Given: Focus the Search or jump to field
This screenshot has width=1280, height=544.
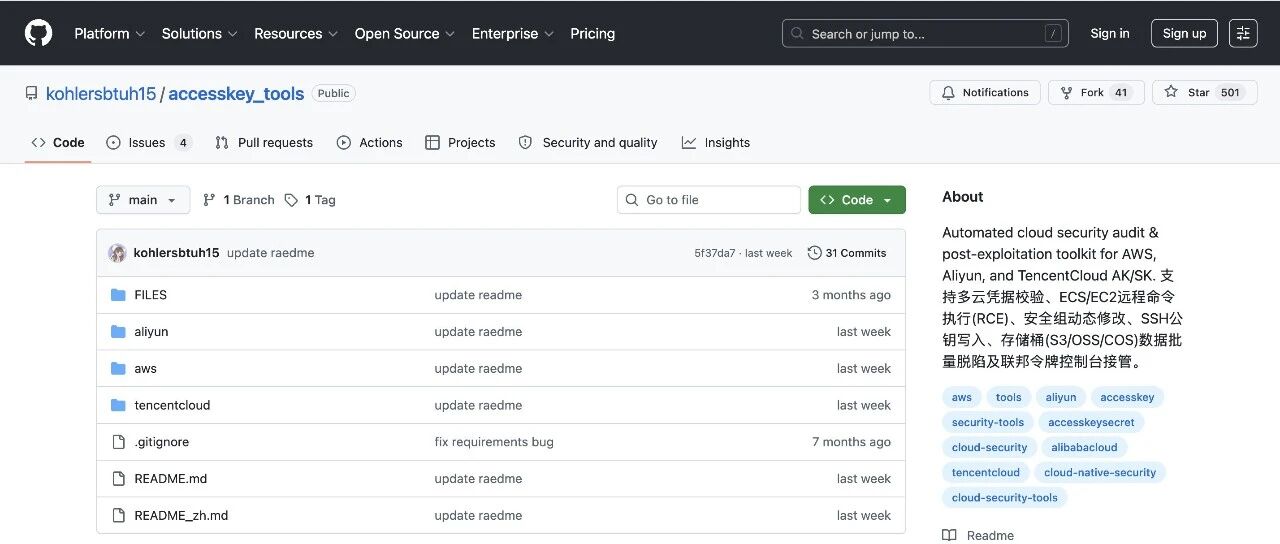Looking at the screenshot, I should point(925,33).
